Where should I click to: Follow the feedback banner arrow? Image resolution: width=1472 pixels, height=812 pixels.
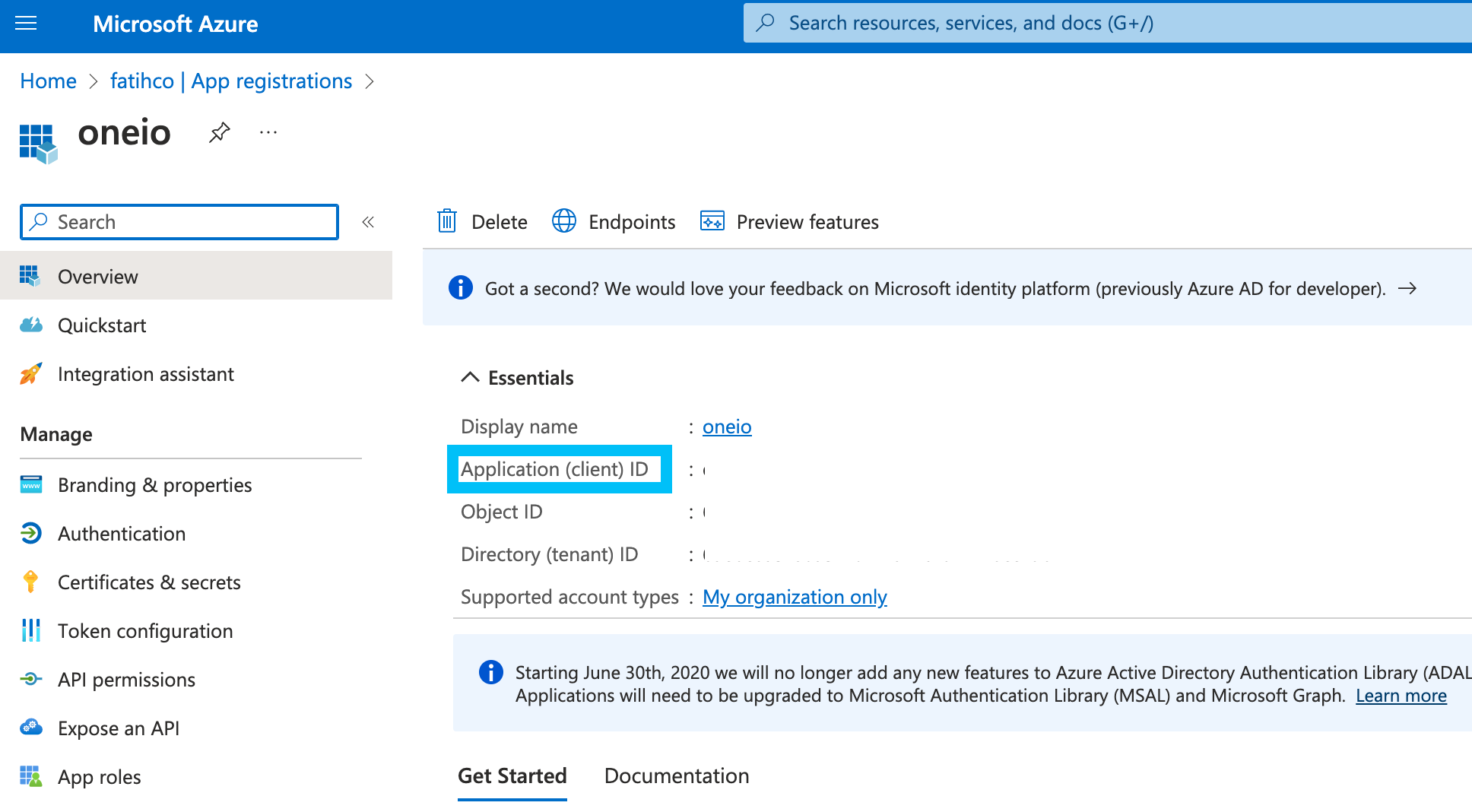click(1407, 288)
